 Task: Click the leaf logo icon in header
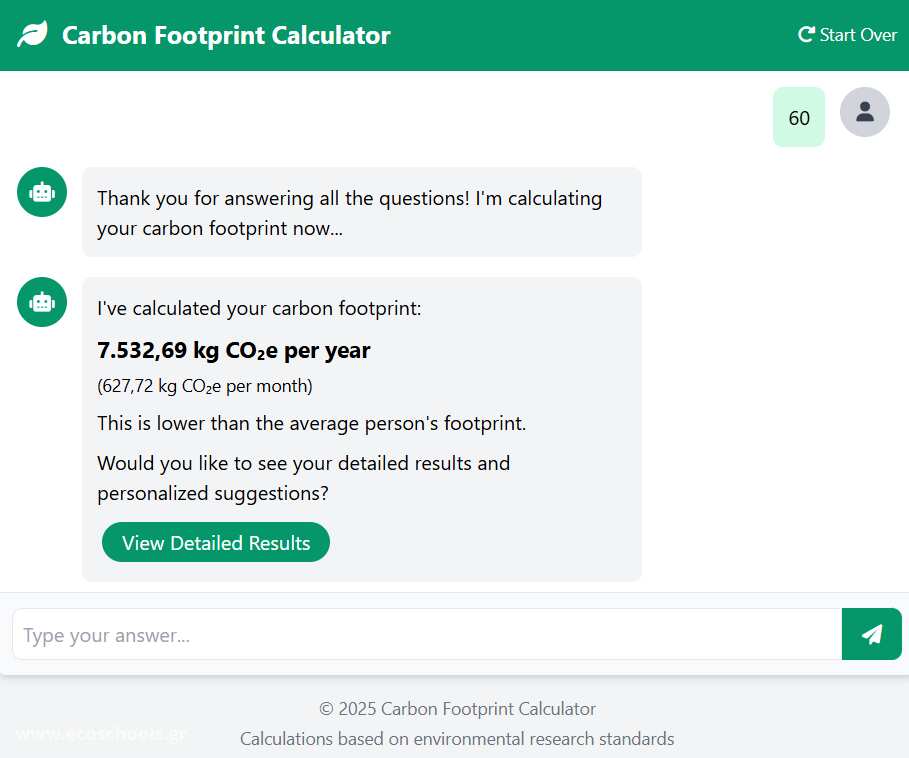(32, 34)
